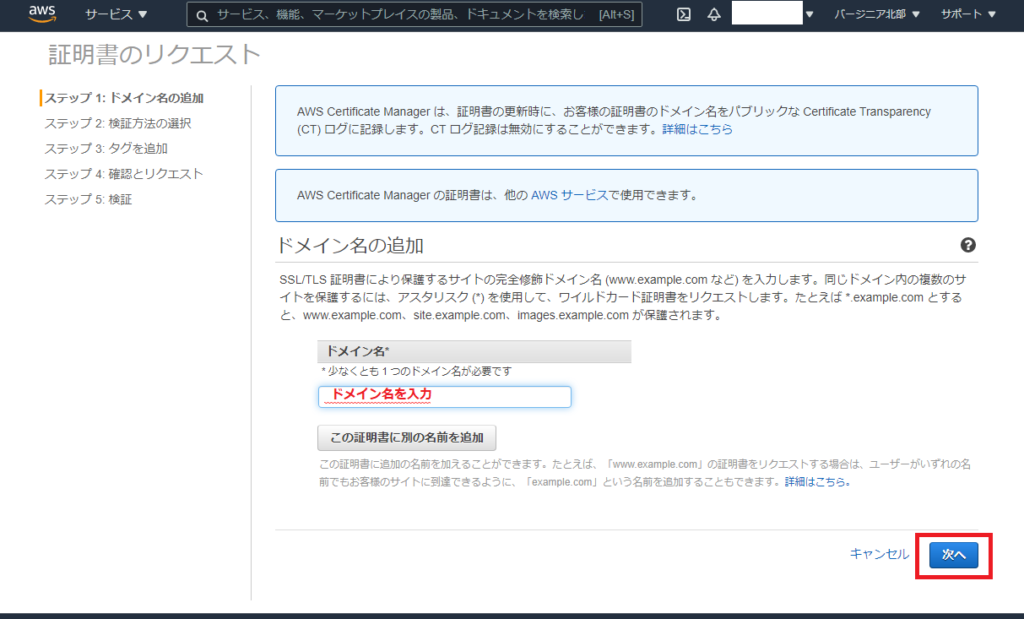The image size is (1024, 619).
Task: Select ステップ 2: 検証方法の選択
Action: (x=118, y=123)
